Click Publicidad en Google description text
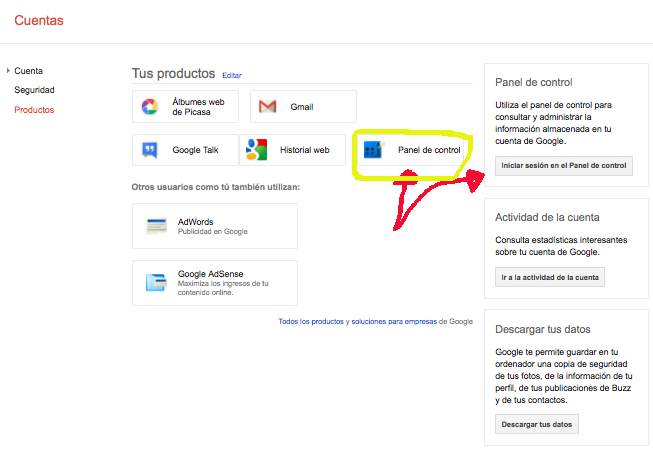The height and width of the screenshot is (452, 653). pyautogui.click(x=212, y=232)
